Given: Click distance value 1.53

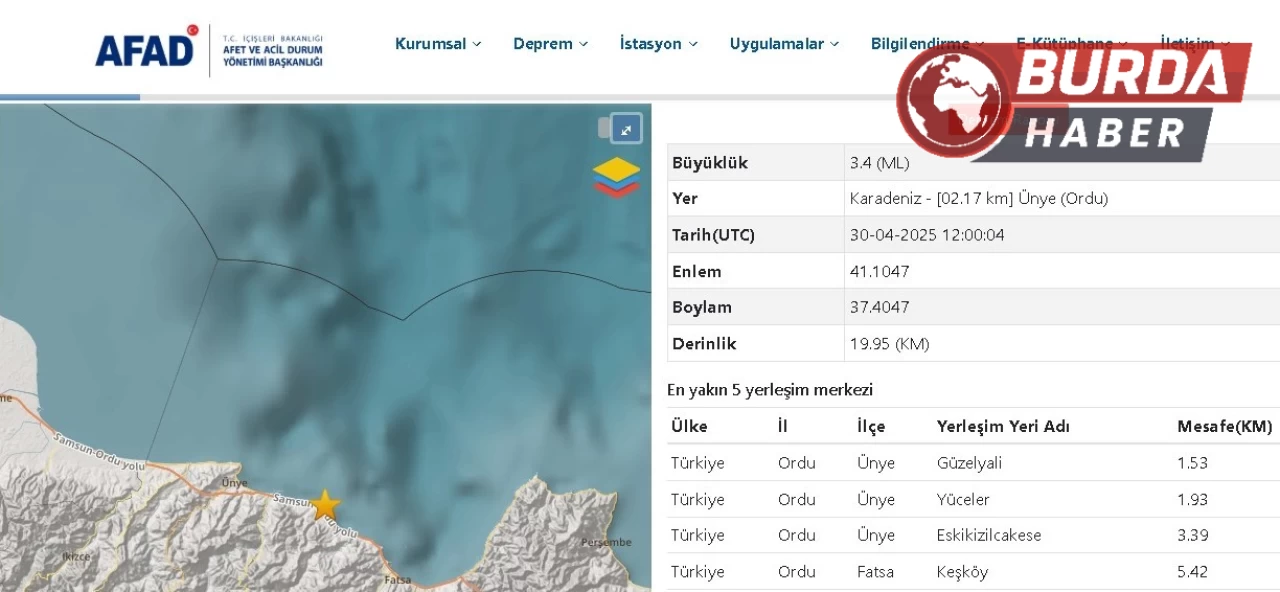Looking at the screenshot, I should 1192,463.
